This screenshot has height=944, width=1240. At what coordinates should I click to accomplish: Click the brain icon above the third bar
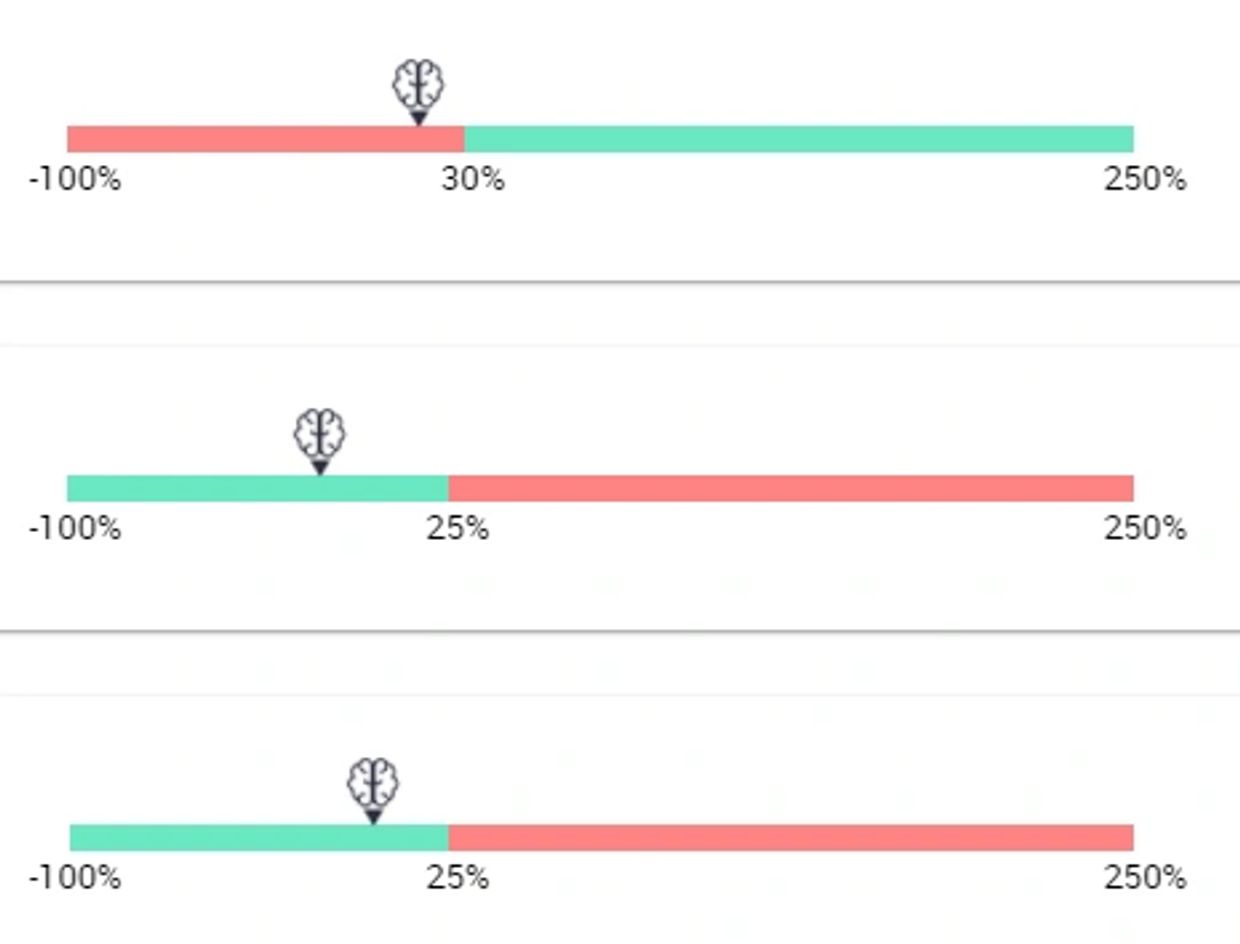pos(373,782)
